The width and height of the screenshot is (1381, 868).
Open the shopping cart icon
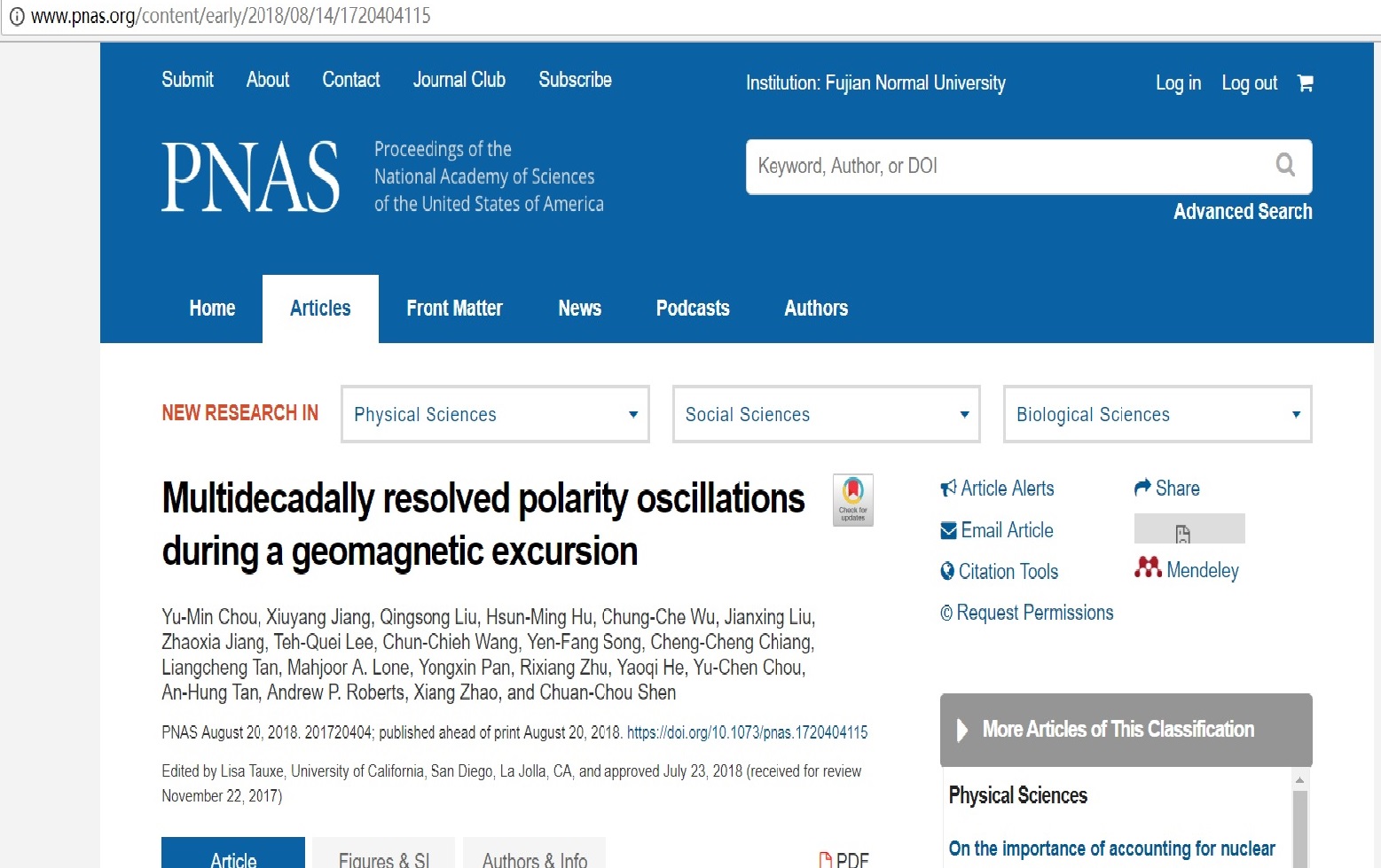click(x=1305, y=83)
